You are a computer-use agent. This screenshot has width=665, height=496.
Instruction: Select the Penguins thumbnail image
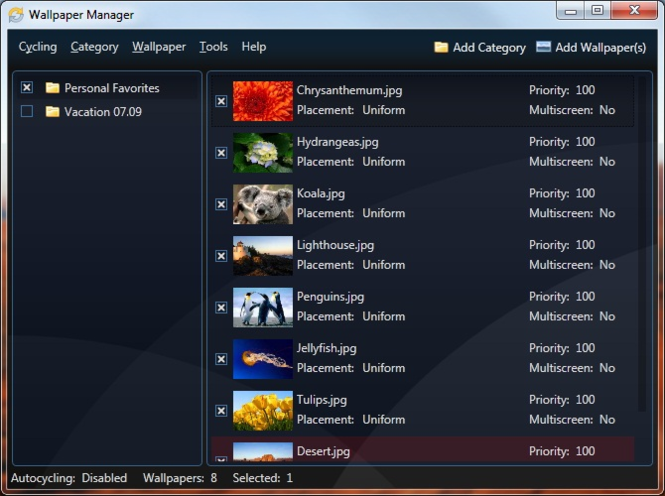[x=263, y=307]
